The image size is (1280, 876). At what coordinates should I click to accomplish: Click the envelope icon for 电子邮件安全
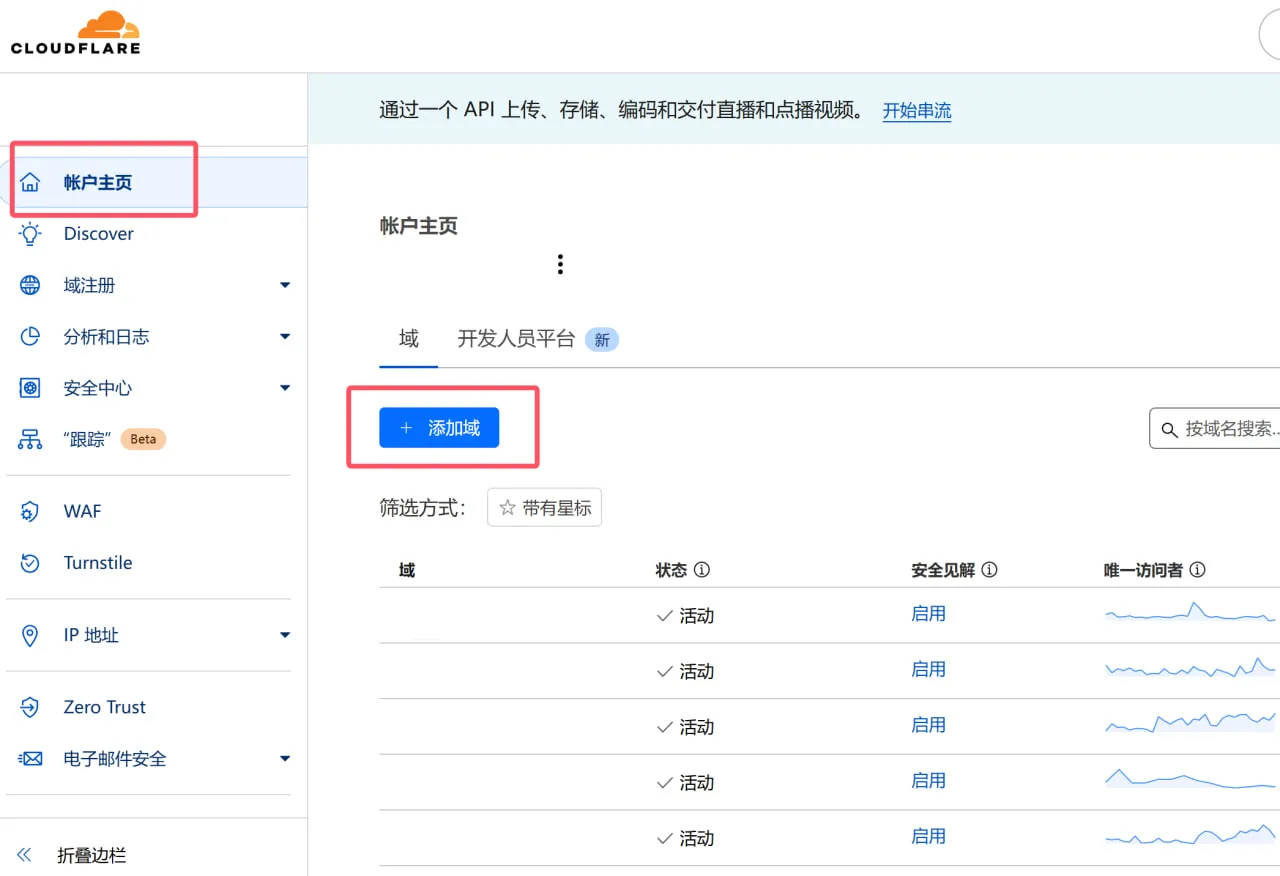[30, 759]
